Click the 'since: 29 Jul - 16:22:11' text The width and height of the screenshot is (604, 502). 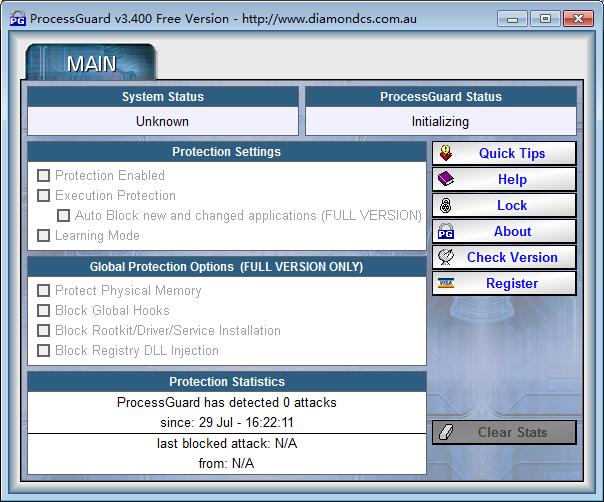(227, 422)
